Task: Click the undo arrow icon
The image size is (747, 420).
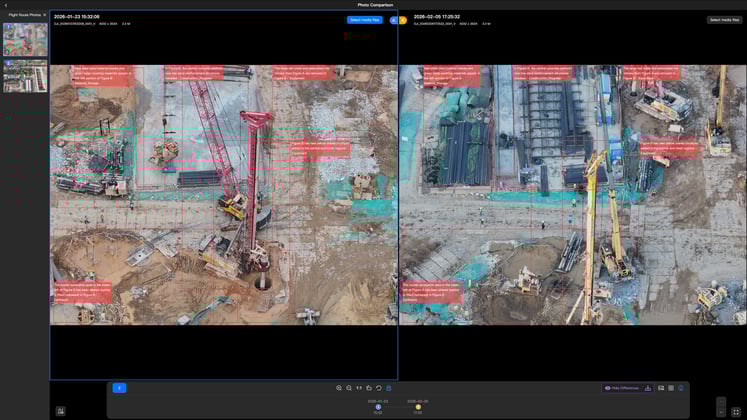Action: 379,388
